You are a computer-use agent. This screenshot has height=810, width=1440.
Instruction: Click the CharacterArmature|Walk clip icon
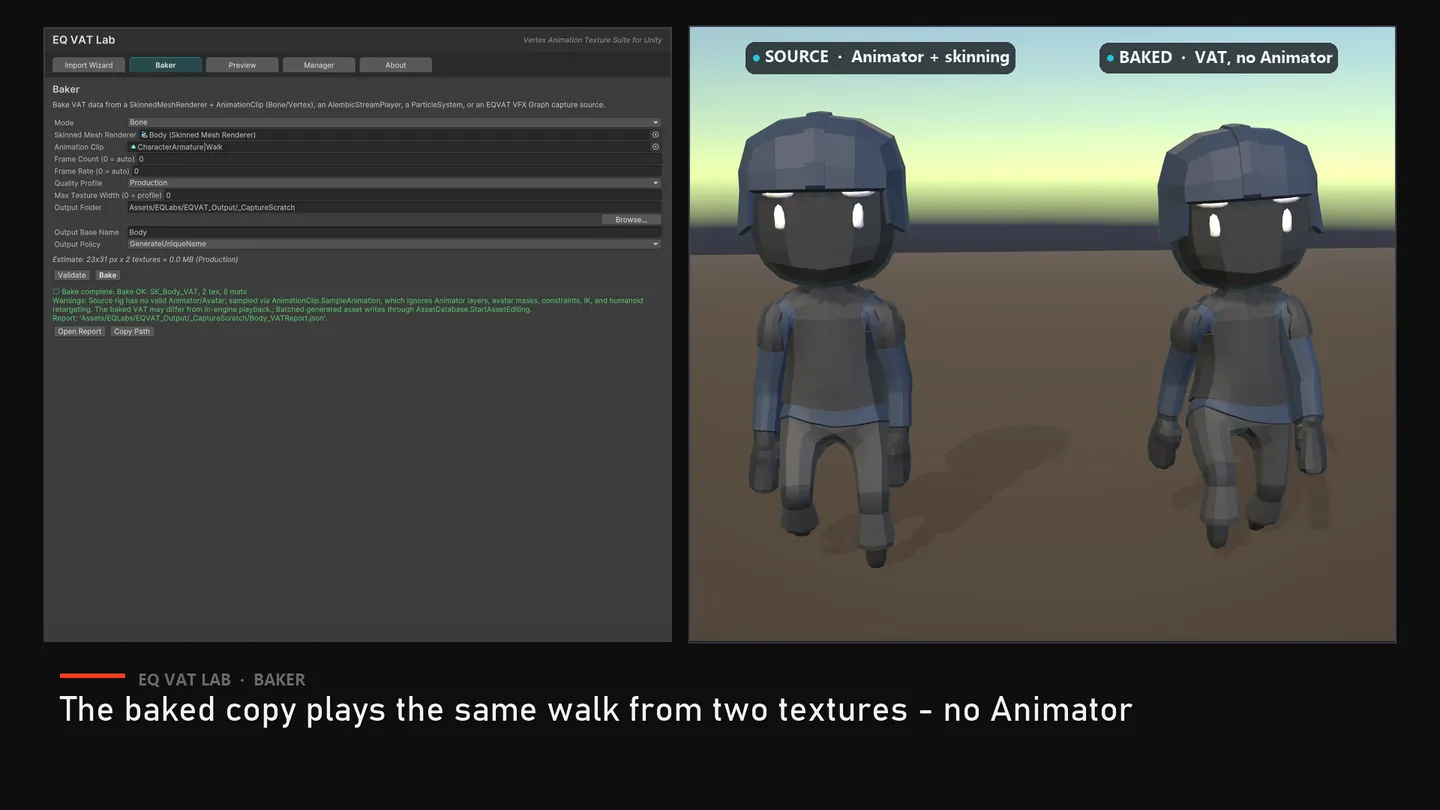coord(134,147)
